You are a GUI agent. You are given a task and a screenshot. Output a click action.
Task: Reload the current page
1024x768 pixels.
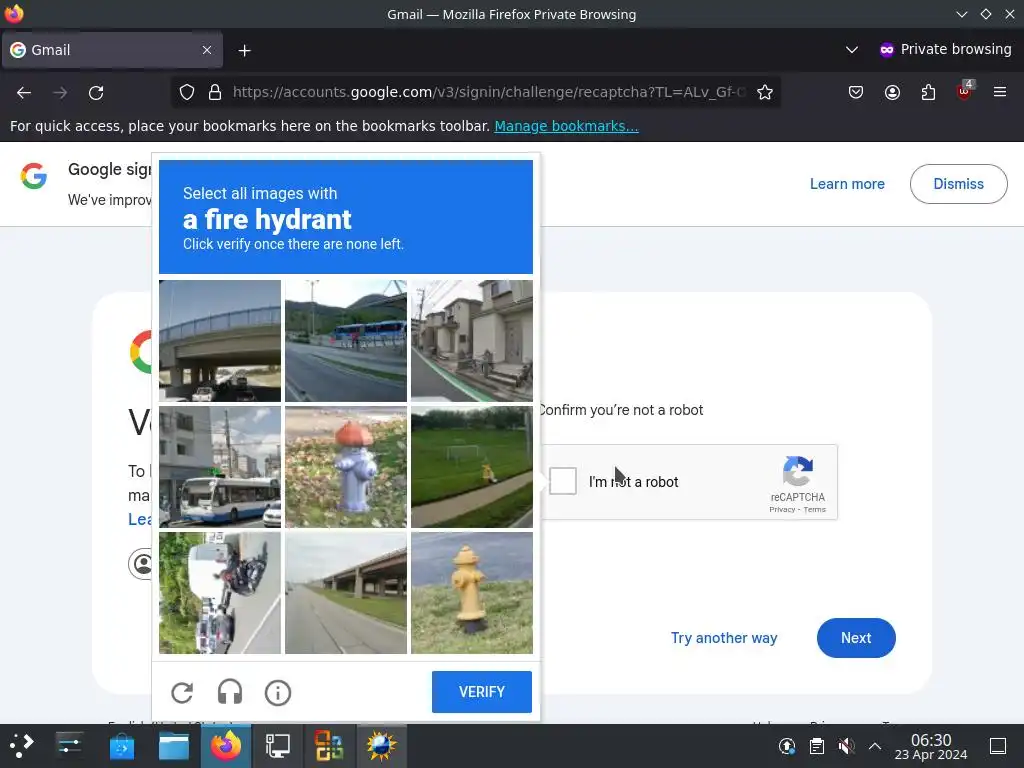pyautogui.click(x=96, y=93)
